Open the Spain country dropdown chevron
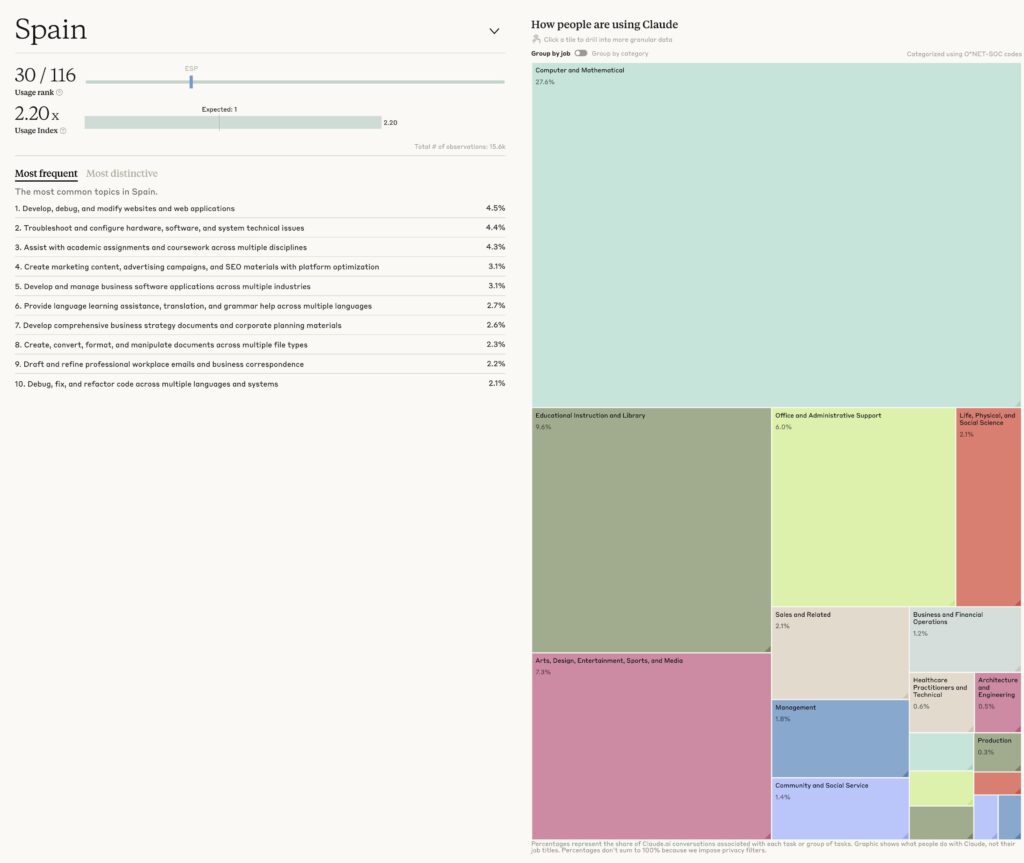This screenshot has height=863, width=1024. click(494, 31)
